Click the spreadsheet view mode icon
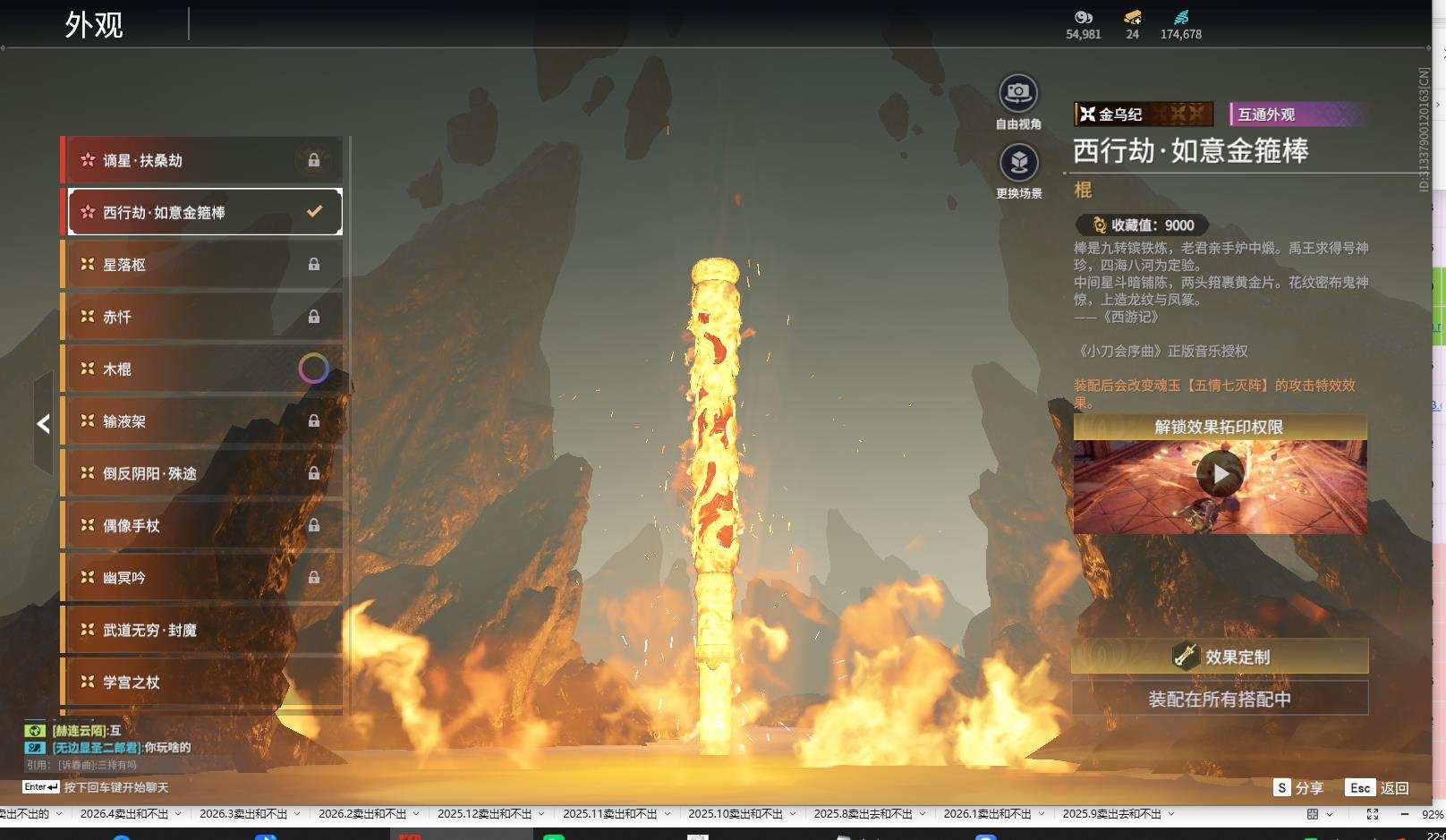This screenshot has height=840, width=1446. (x=1313, y=814)
